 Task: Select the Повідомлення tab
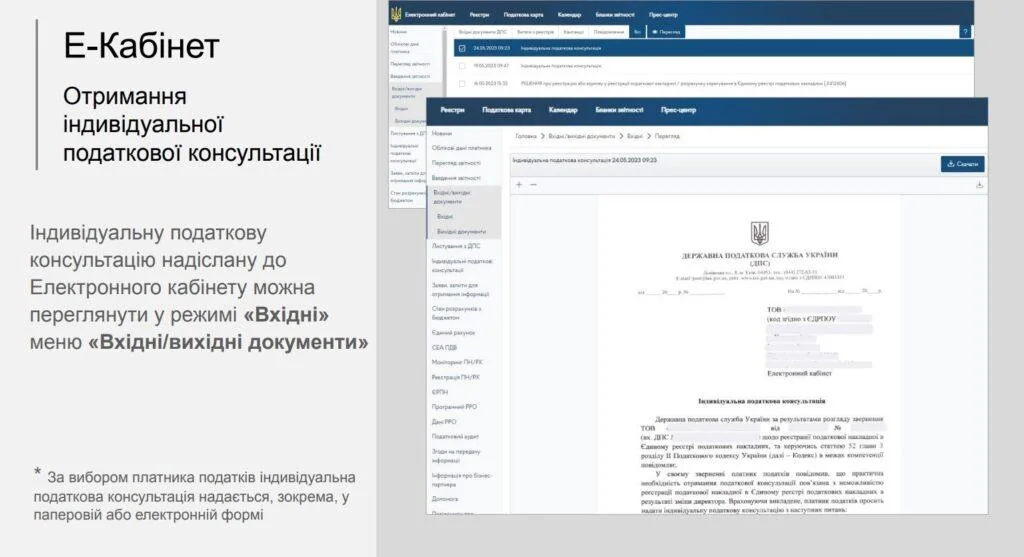[x=609, y=32]
